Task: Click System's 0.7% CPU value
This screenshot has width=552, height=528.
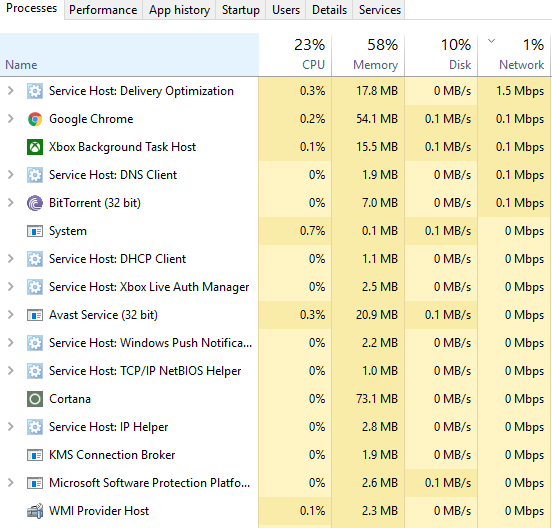Action: click(x=312, y=231)
